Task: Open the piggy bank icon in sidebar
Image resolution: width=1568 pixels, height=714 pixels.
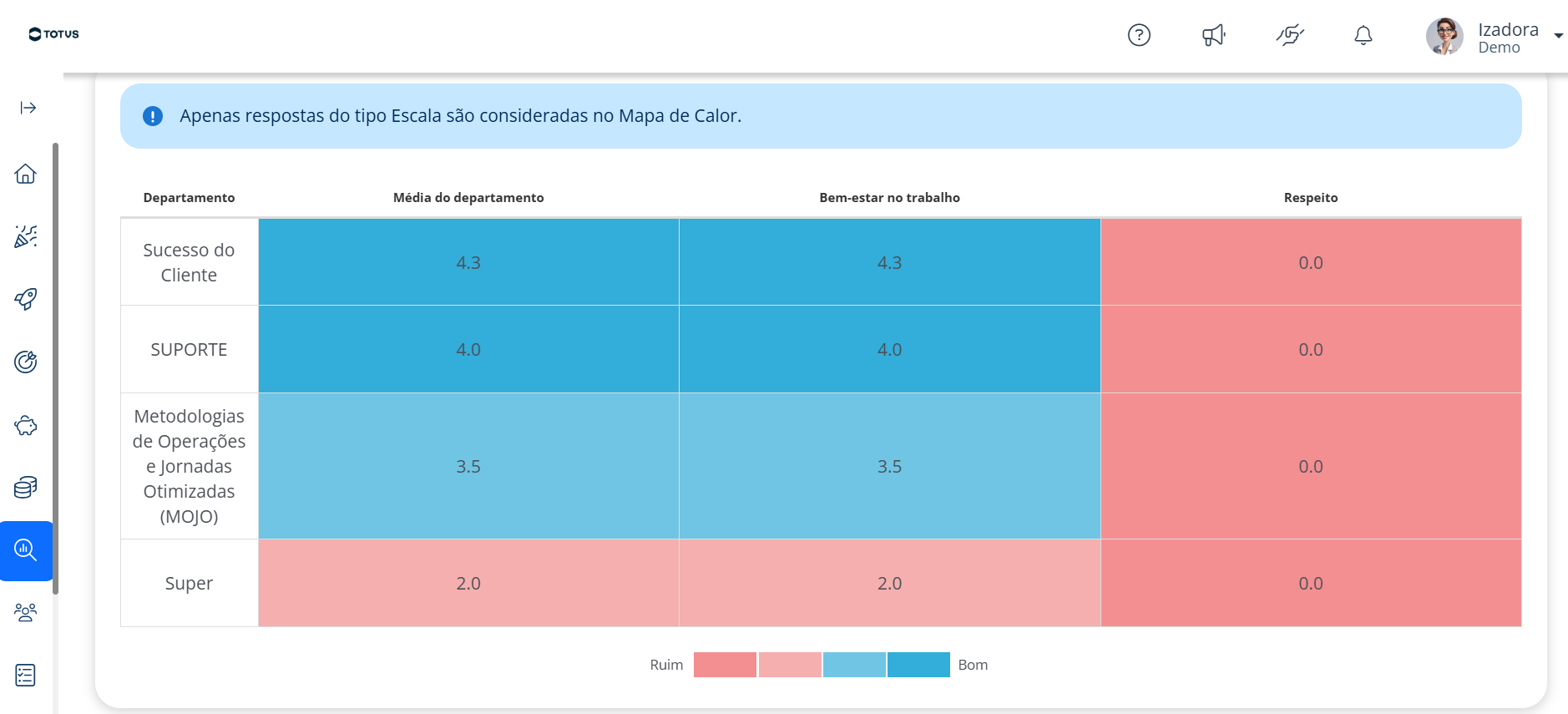Action: pyautogui.click(x=26, y=425)
